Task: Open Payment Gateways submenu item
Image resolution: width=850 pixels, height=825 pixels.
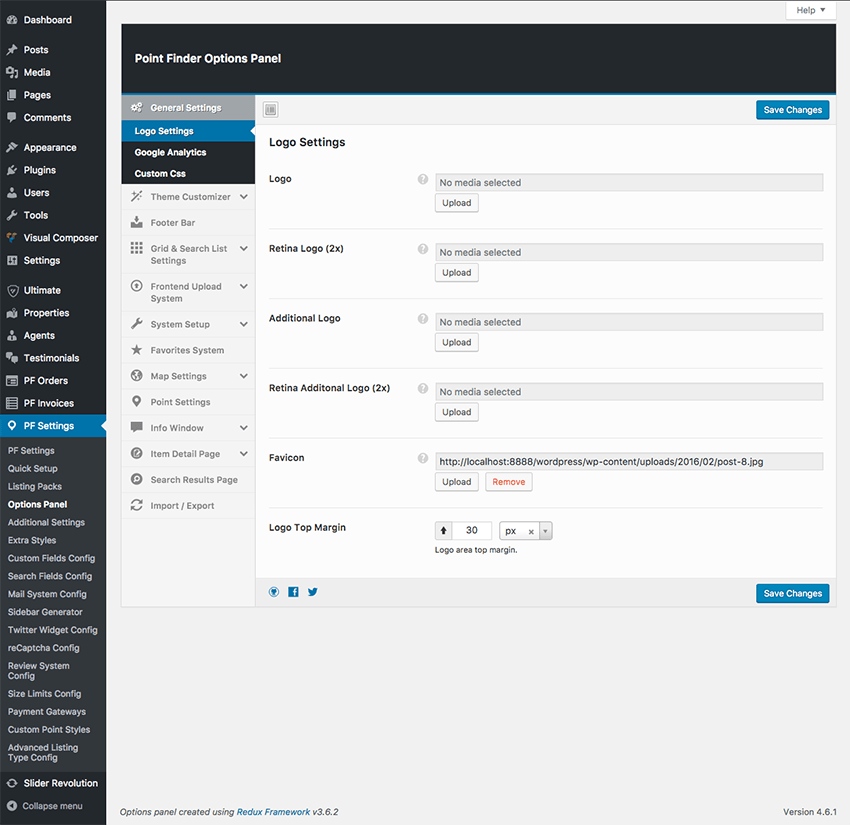Action: tap(47, 712)
